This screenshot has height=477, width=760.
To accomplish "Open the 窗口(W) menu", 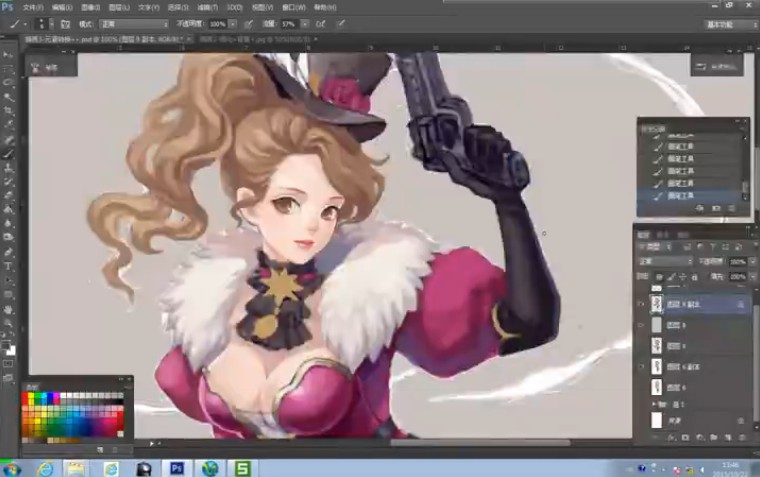I will coord(294,7).
